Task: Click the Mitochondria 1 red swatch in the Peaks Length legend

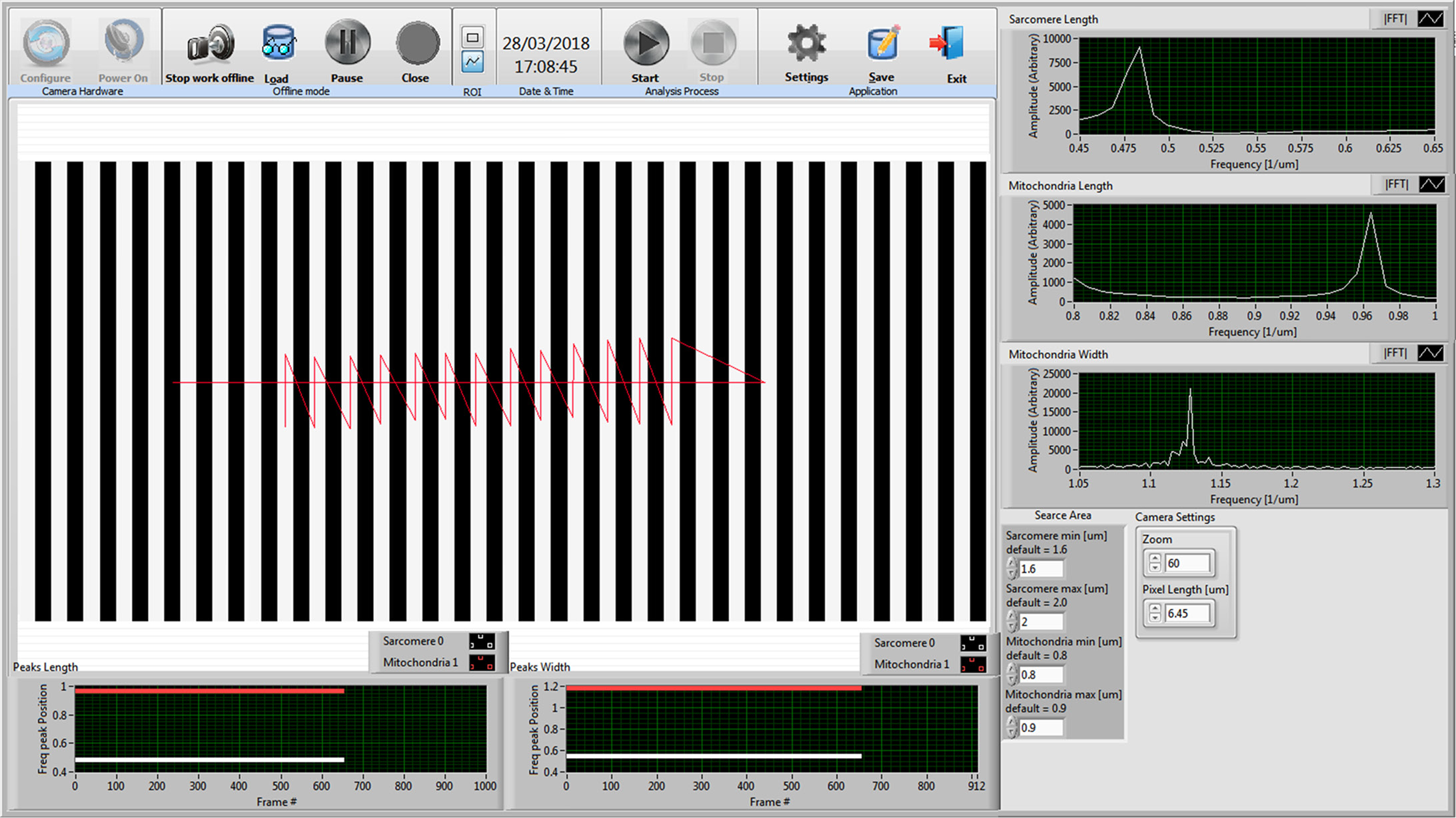Action: [482, 663]
